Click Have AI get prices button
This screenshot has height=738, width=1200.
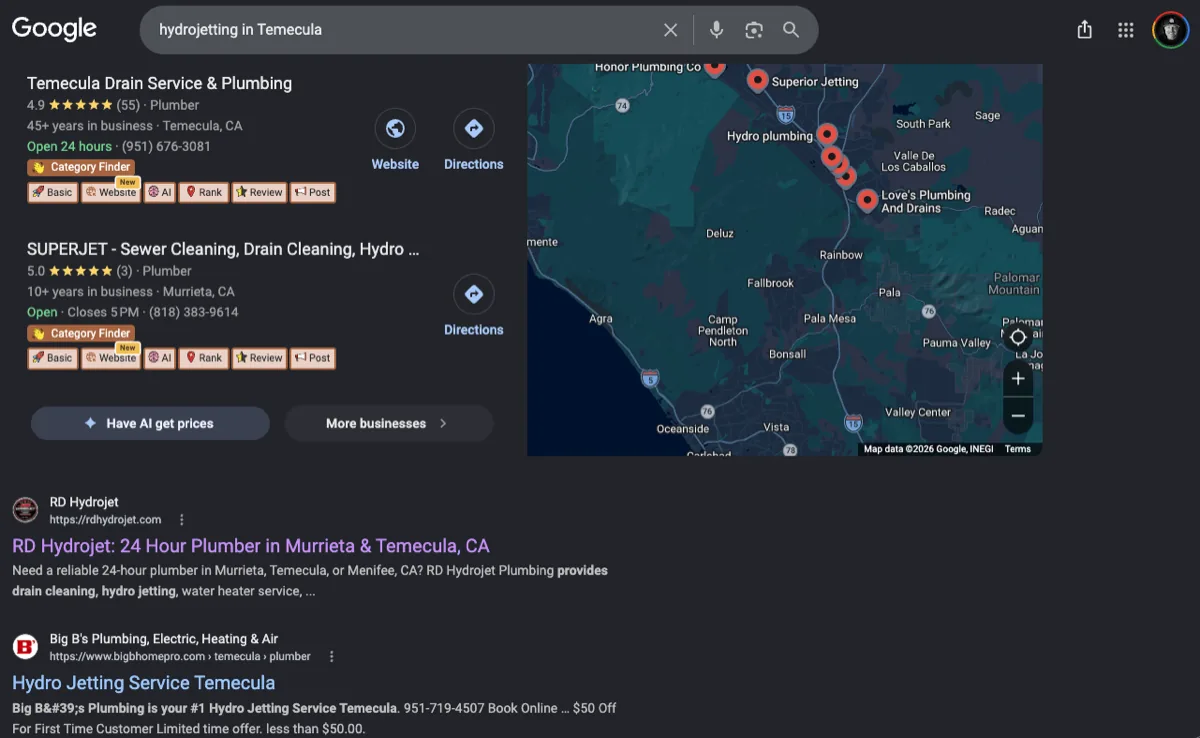click(x=150, y=423)
